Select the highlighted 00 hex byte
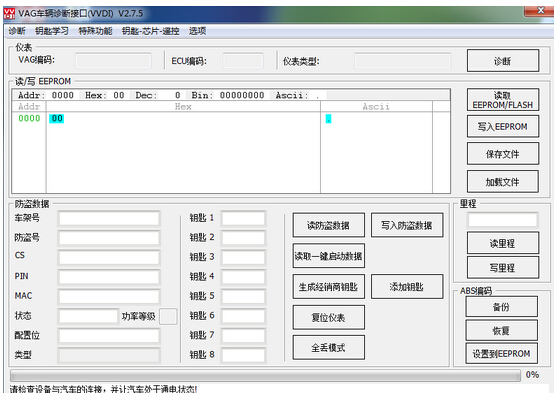The image size is (554, 402). (57, 118)
